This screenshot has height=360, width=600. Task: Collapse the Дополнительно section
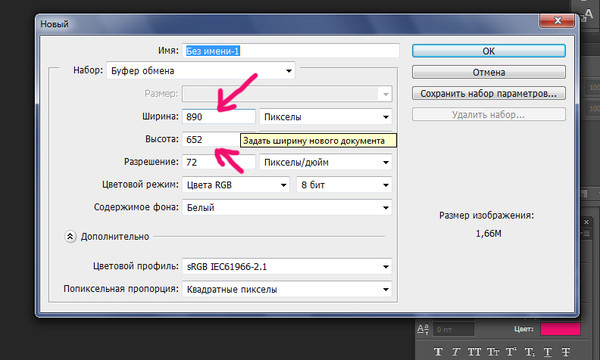[x=70, y=236]
